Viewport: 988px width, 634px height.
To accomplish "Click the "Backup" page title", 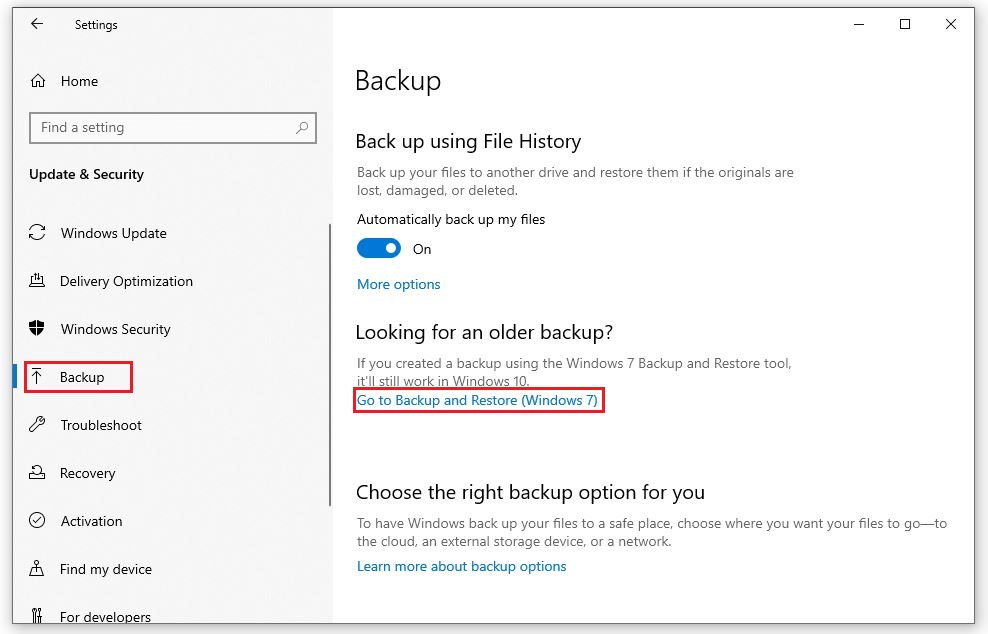I will coord(398,81).
